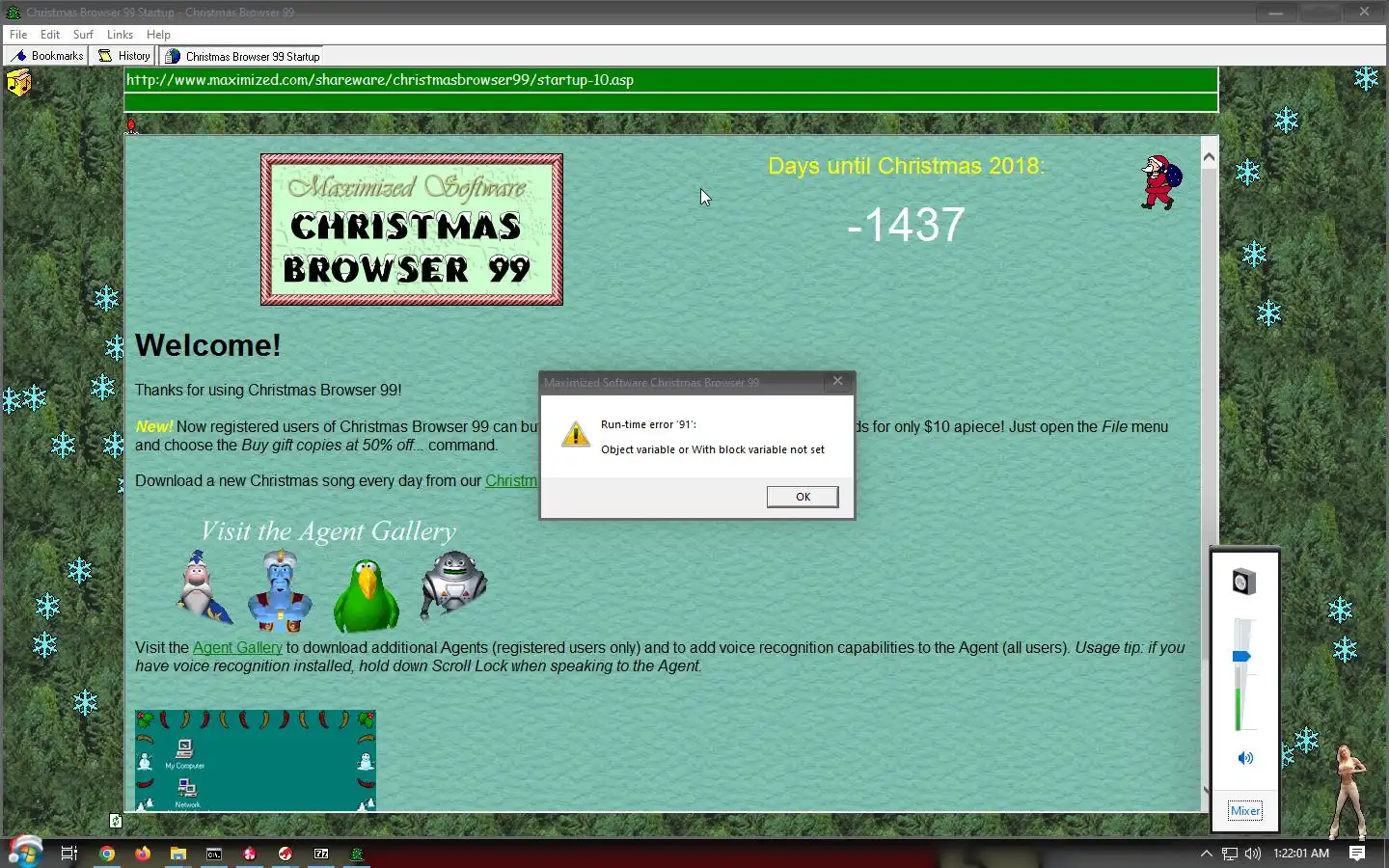
Task: Open Task View on the taskbar
Action: [68, 854]
